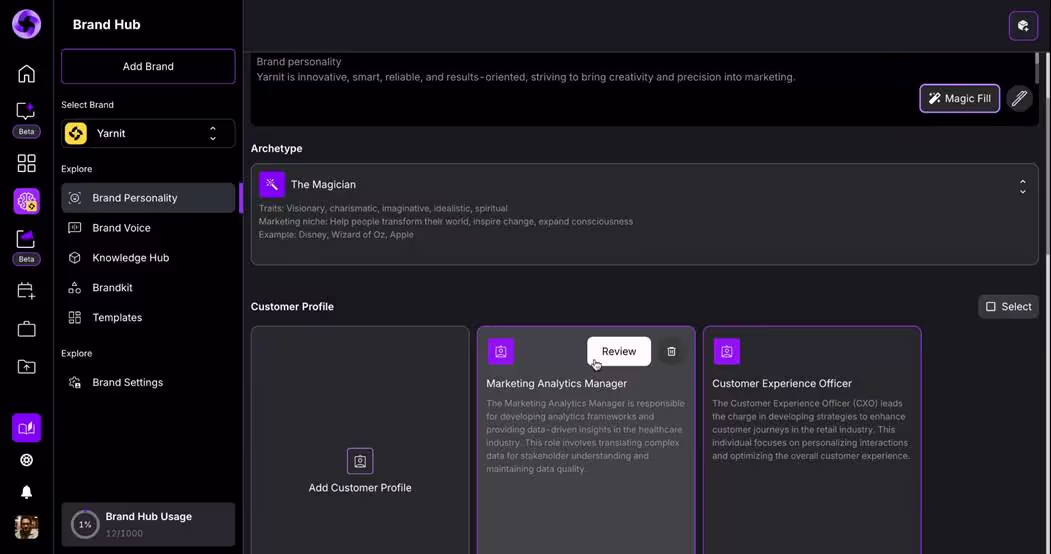The height and width of the screenshot is (554, 1051).
Task: Expand the Archetype dropdown arrows
Action: 1022,187
